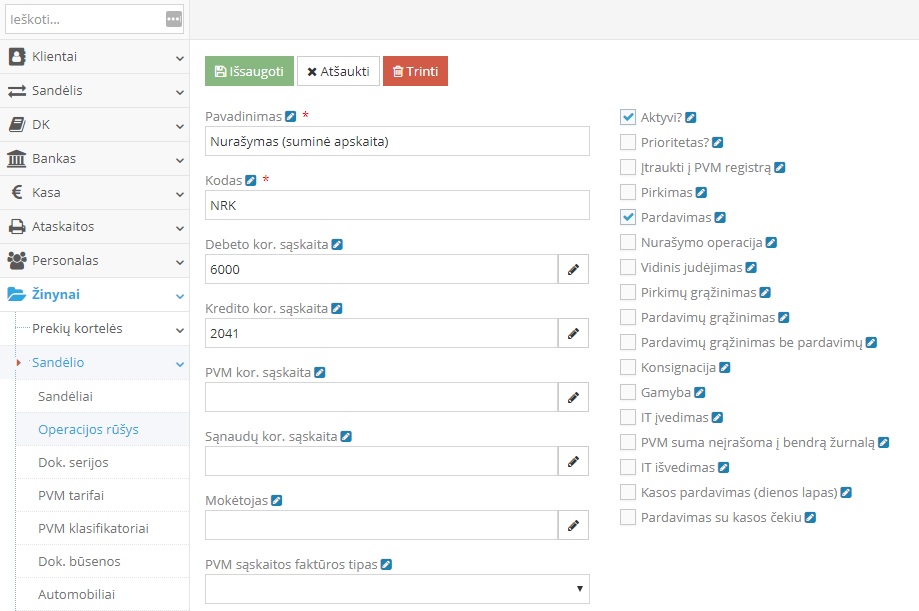Open PVM tarifai in the sidebar
Screen dimensions: 919x611
pos(71,495)
